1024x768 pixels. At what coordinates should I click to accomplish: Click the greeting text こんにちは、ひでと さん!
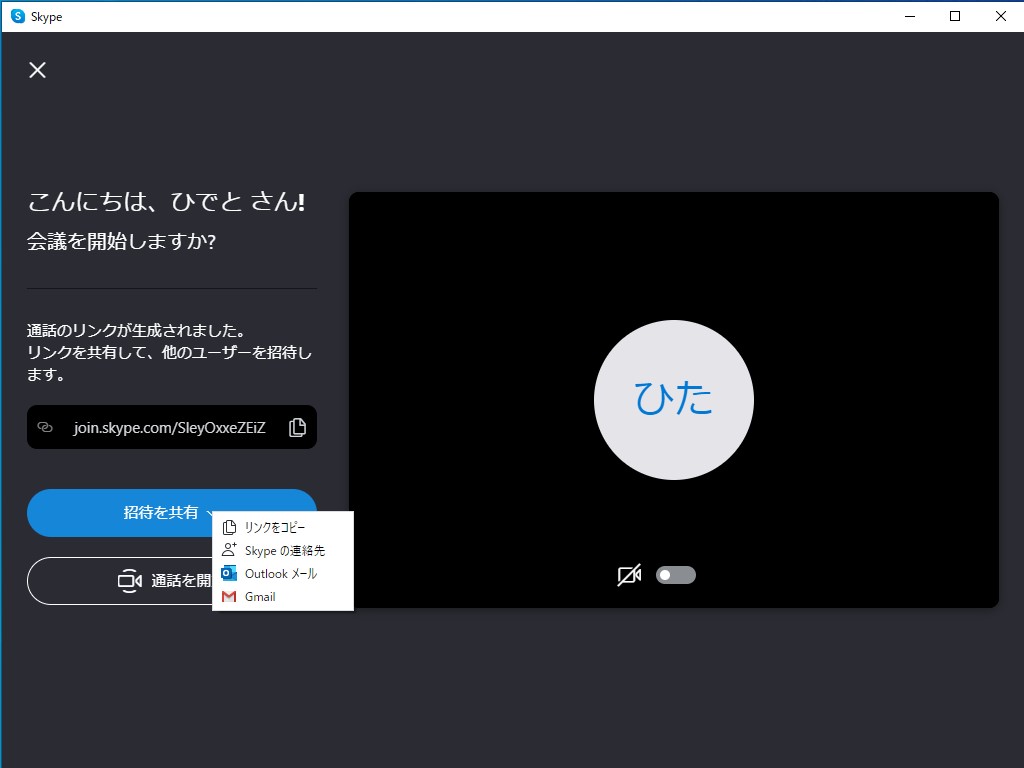167,202
